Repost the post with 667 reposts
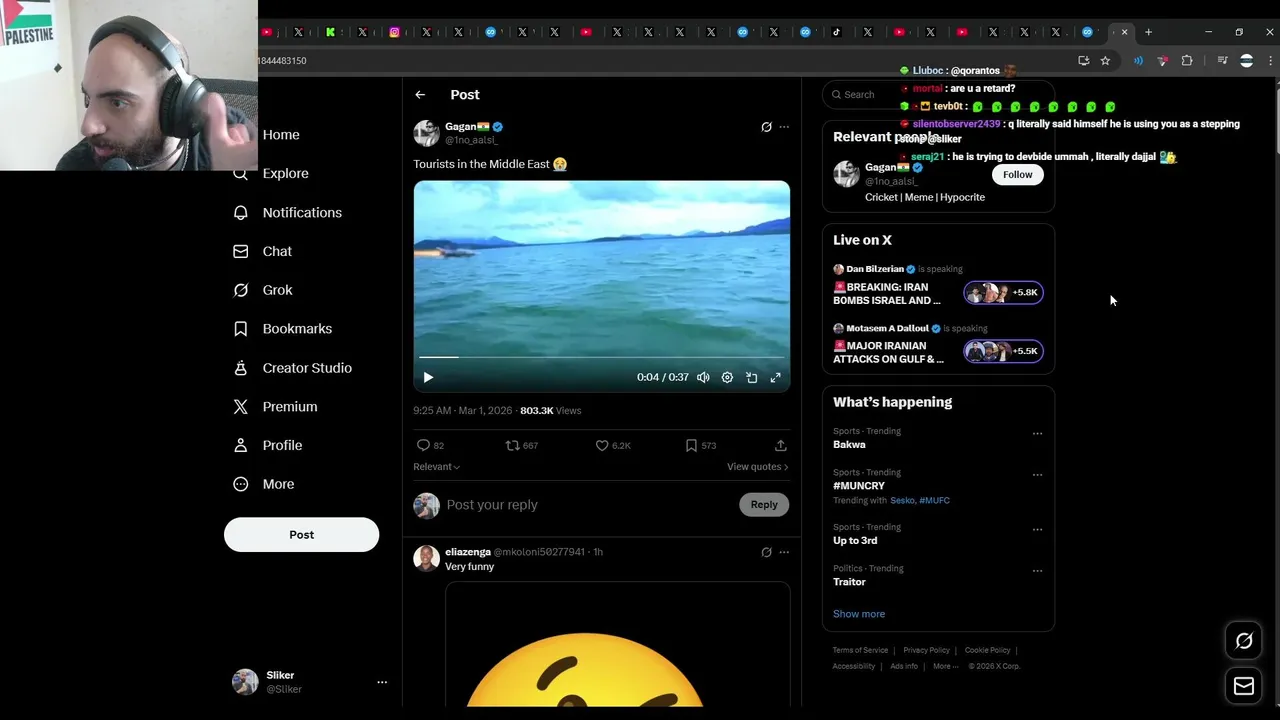 [521, 446]
